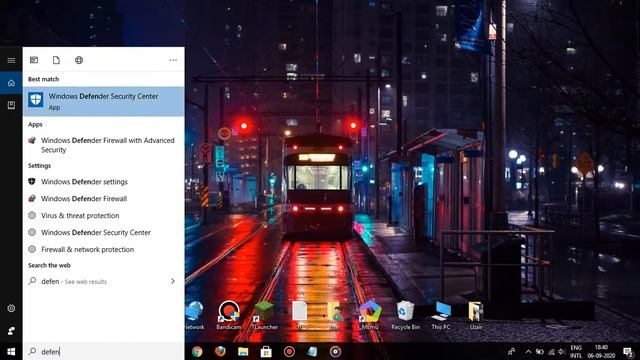Select Recycle Bin desktop icon
This screenshot has width=640, height=360.
(x=405, y=315)
